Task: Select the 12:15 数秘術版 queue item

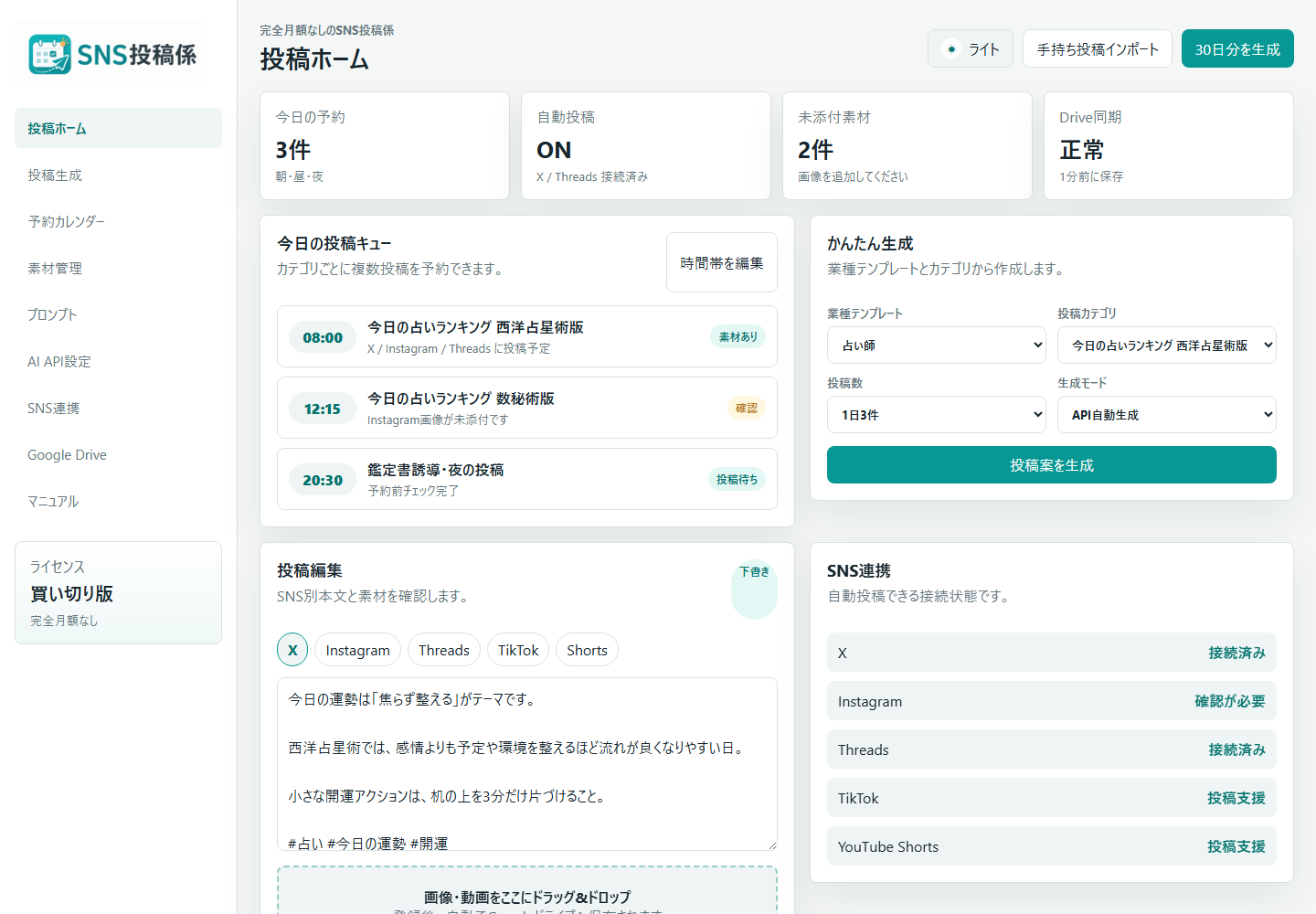Action: point(527,408)
